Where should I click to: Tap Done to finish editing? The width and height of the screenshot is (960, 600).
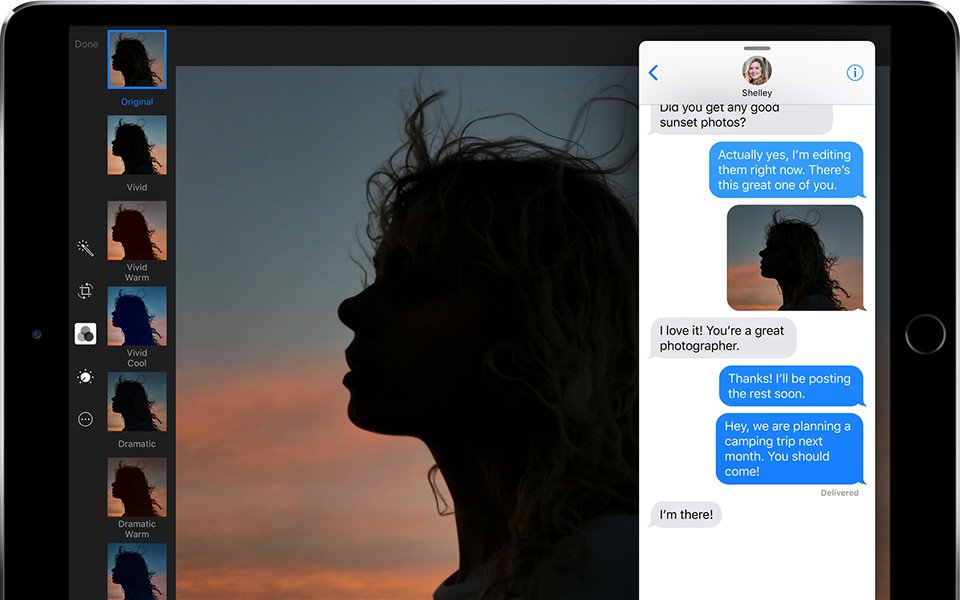[x=87, y=44]
